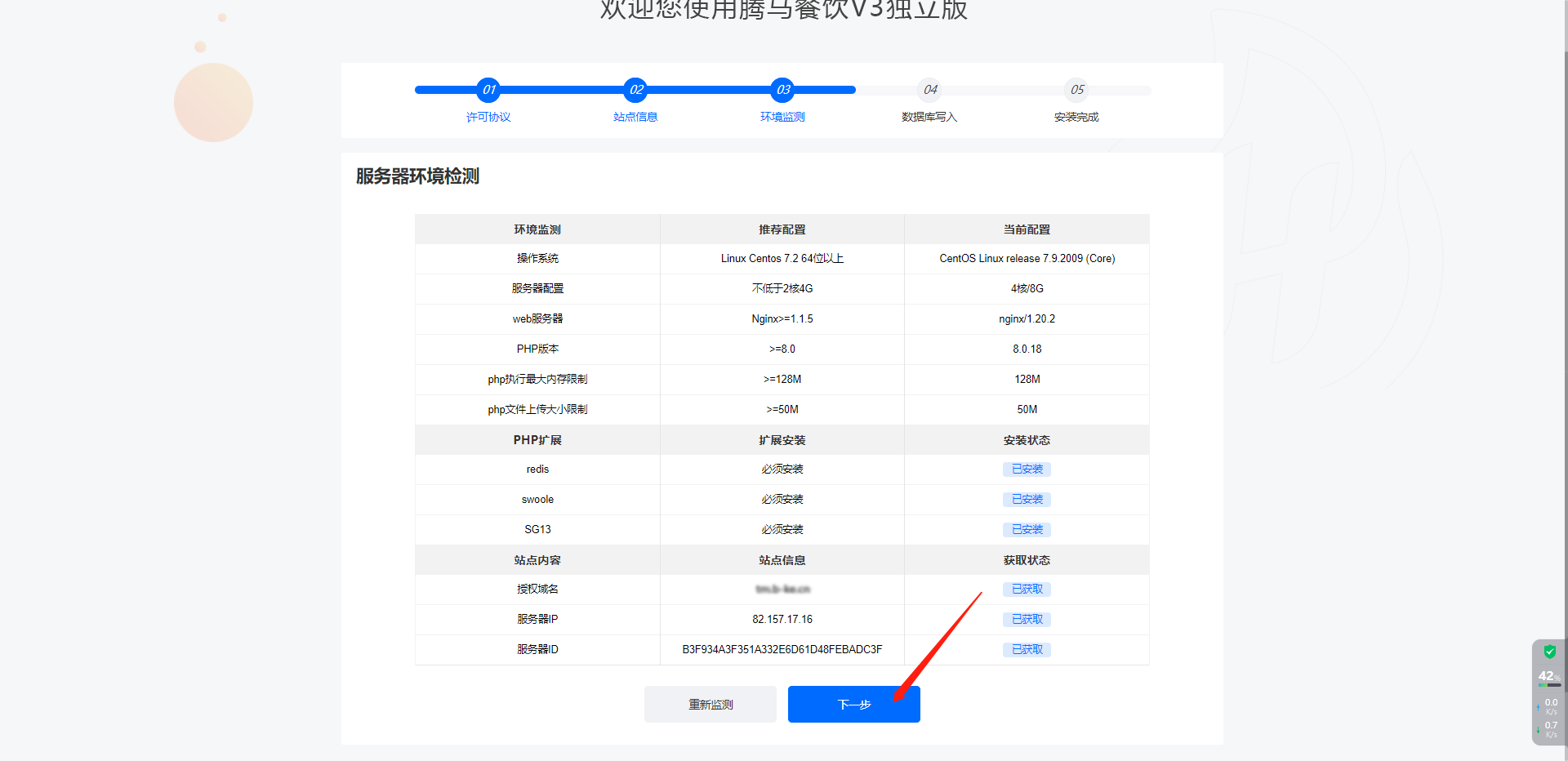Click the 8.0.18 PHP version cell

click(x=1027, y=349)
